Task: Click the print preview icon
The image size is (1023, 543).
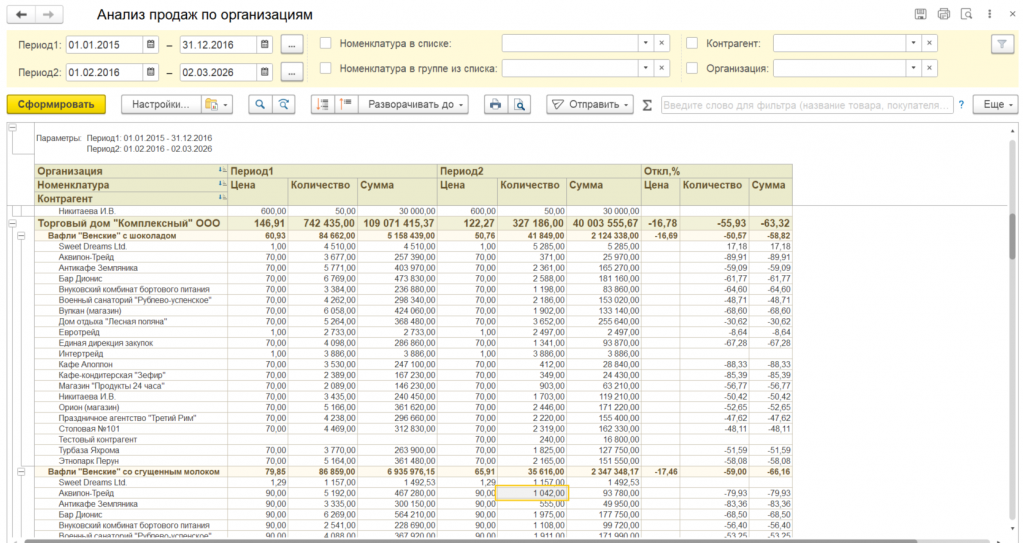Action: click(x=519, y=104)
